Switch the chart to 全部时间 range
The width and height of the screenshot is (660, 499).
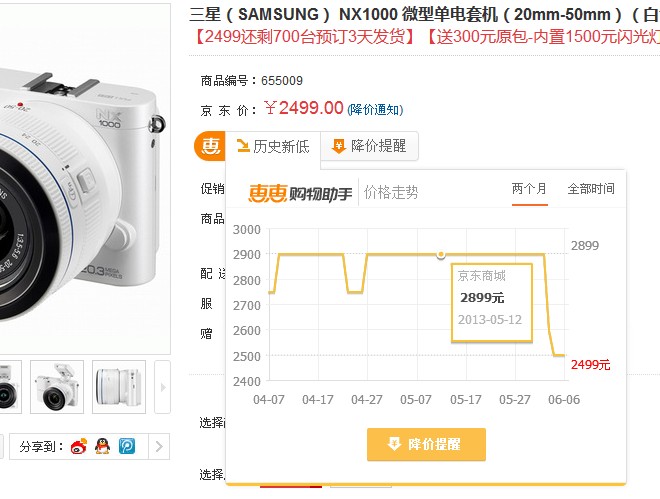591,189
